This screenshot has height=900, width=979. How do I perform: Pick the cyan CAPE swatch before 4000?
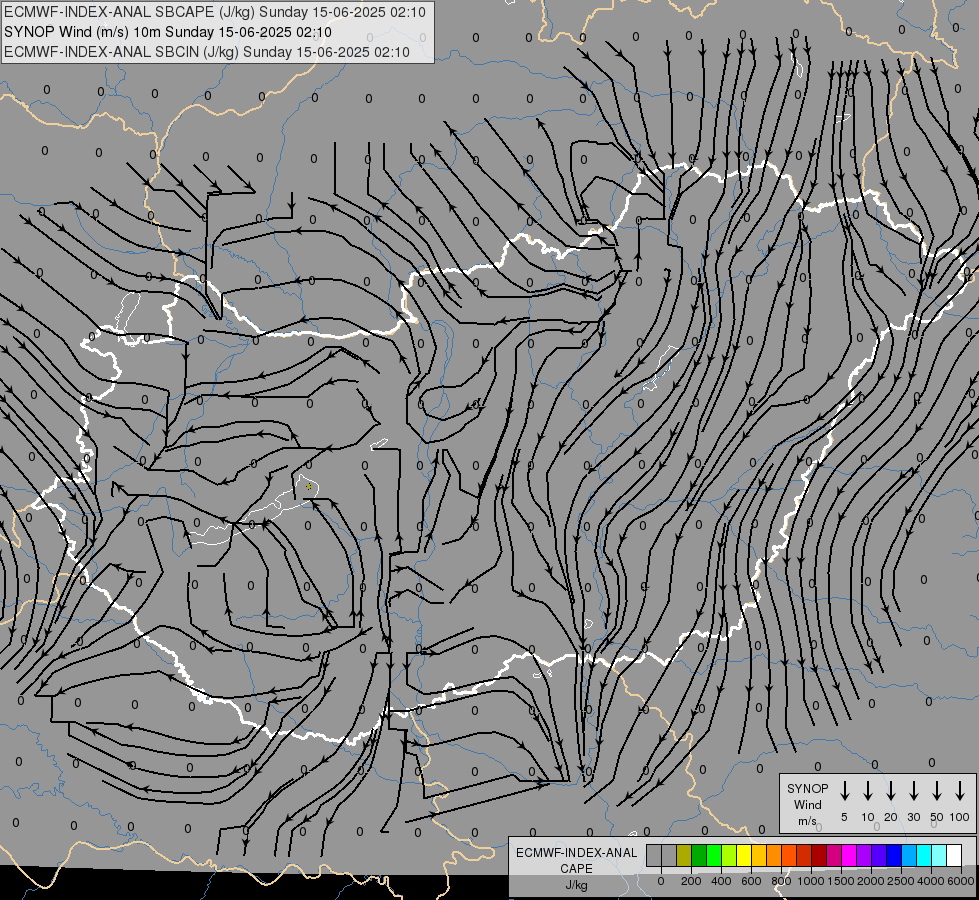[x=923, y=855]
